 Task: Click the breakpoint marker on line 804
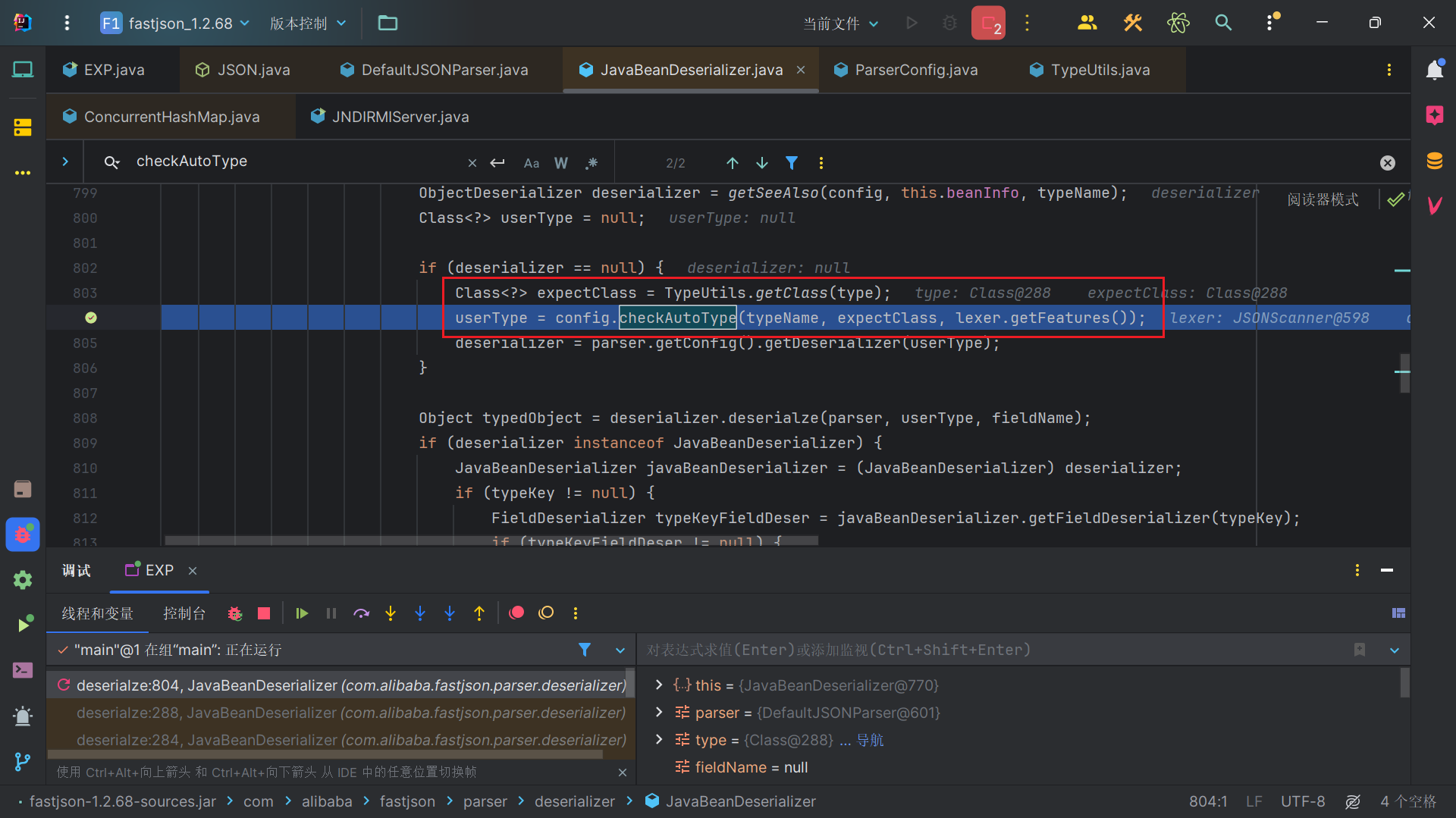(91, 318)
